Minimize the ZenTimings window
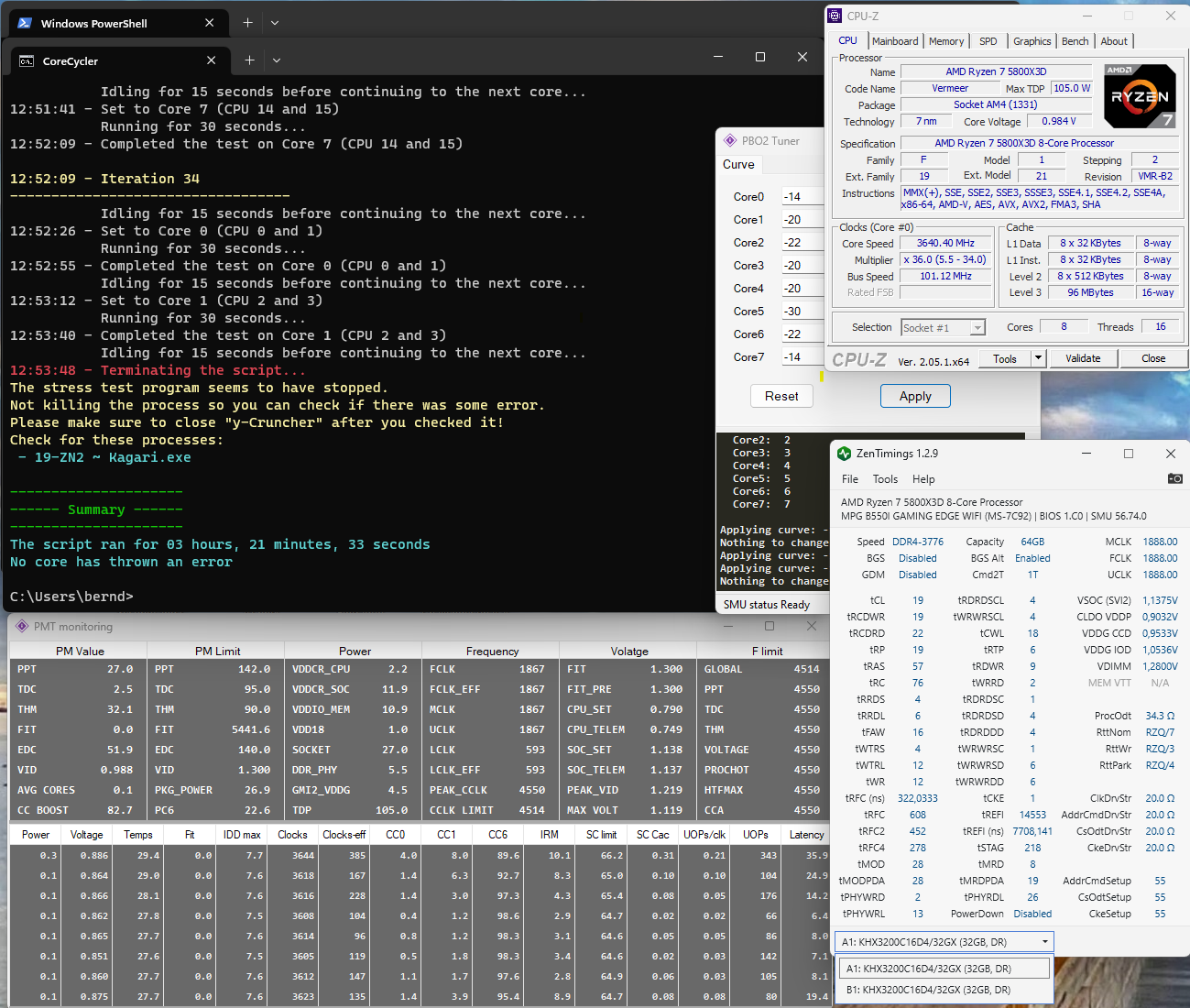This screenshot has height=1008, width=1190. tap(1086, 454)
